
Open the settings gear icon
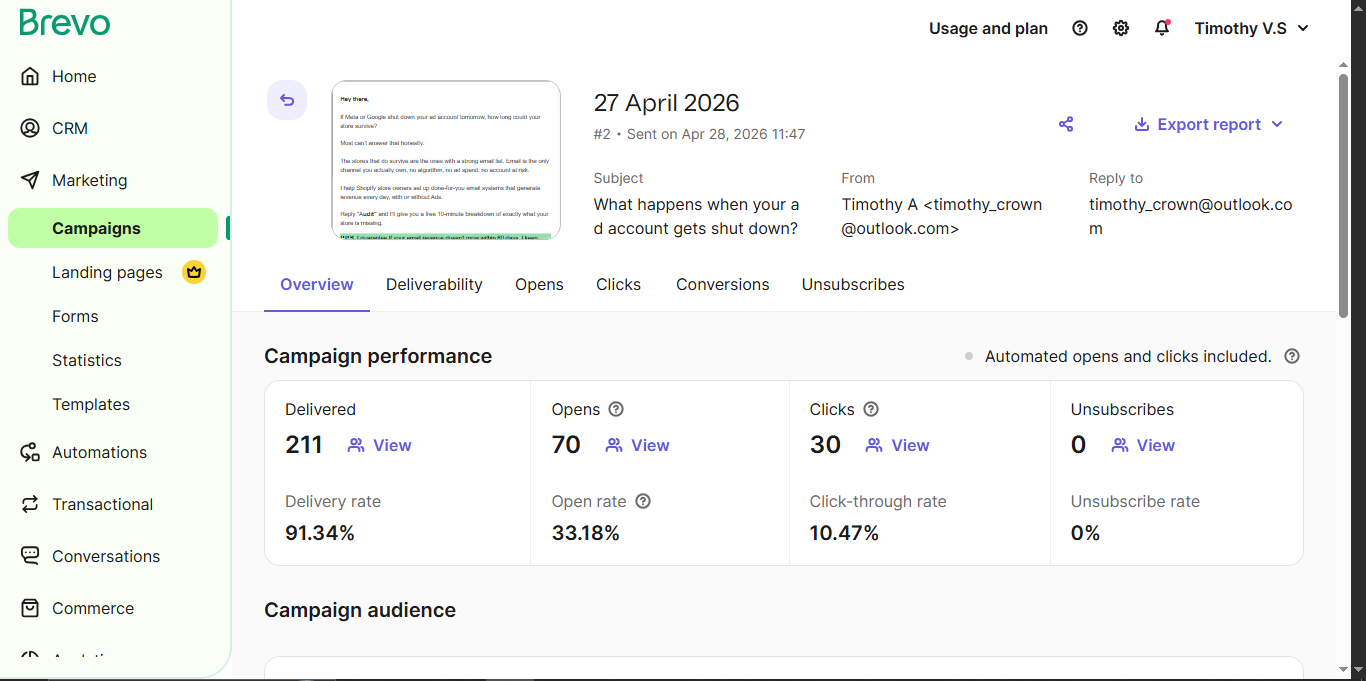point(1121,28)
